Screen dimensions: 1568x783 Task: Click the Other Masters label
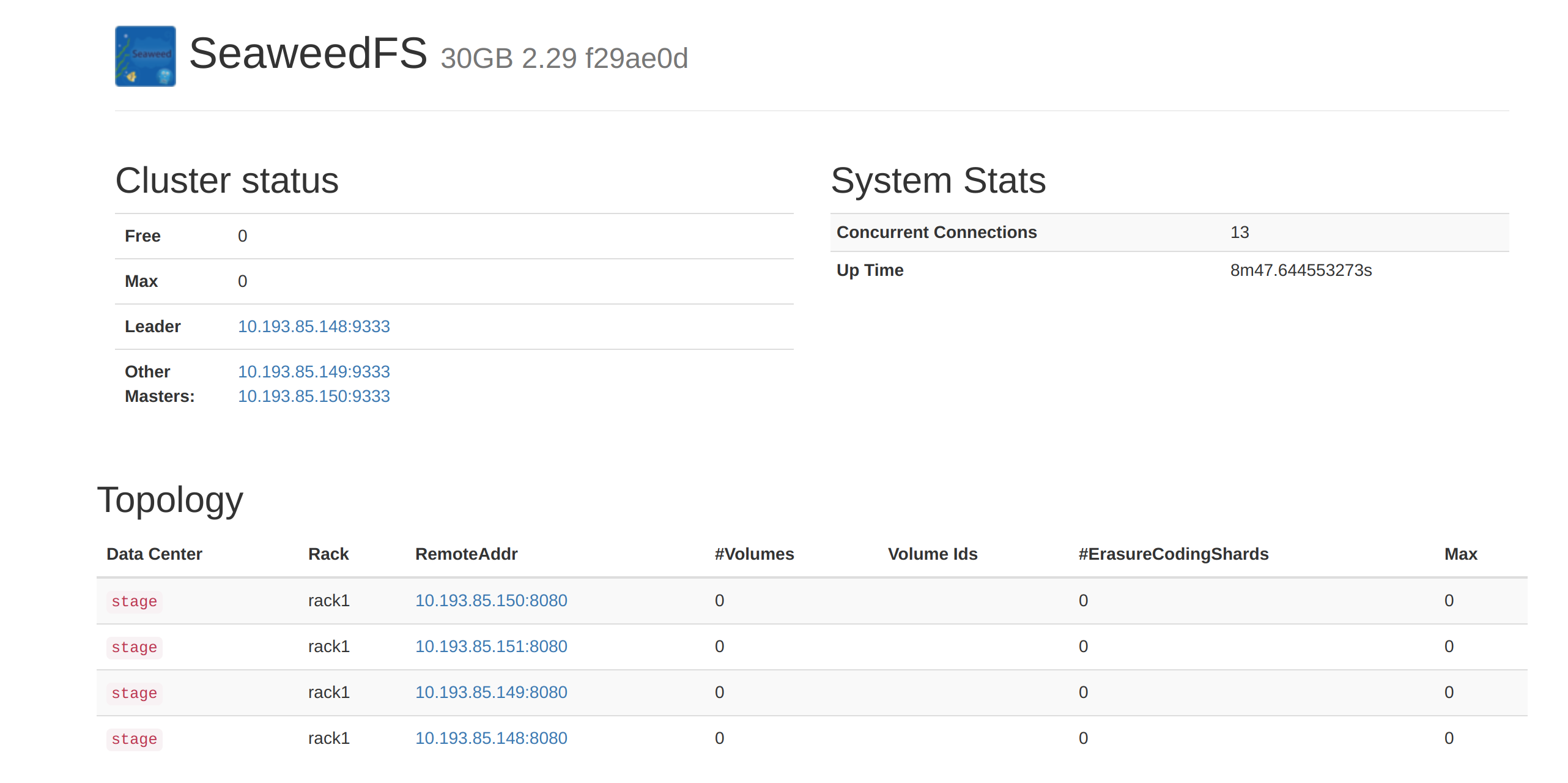pos(160,384)
